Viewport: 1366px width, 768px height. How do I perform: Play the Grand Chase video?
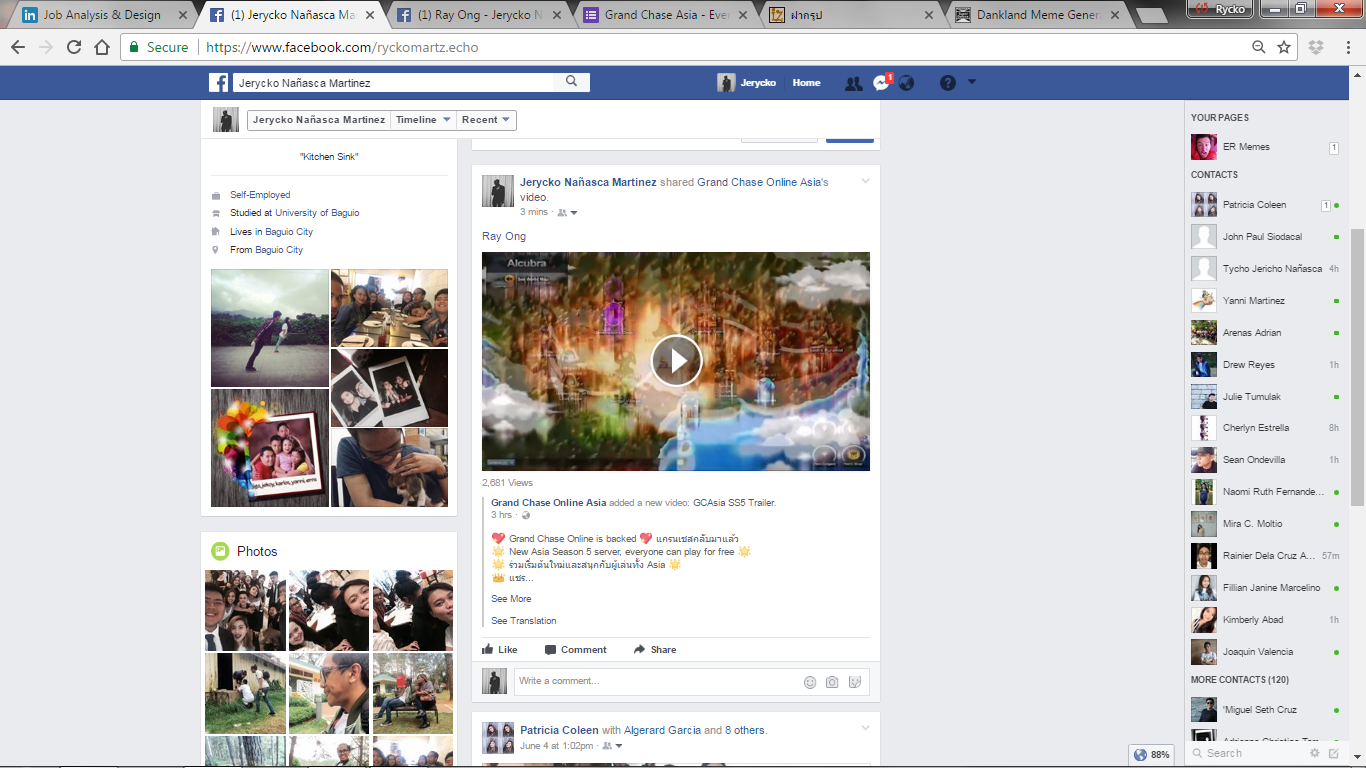point(676,360)
